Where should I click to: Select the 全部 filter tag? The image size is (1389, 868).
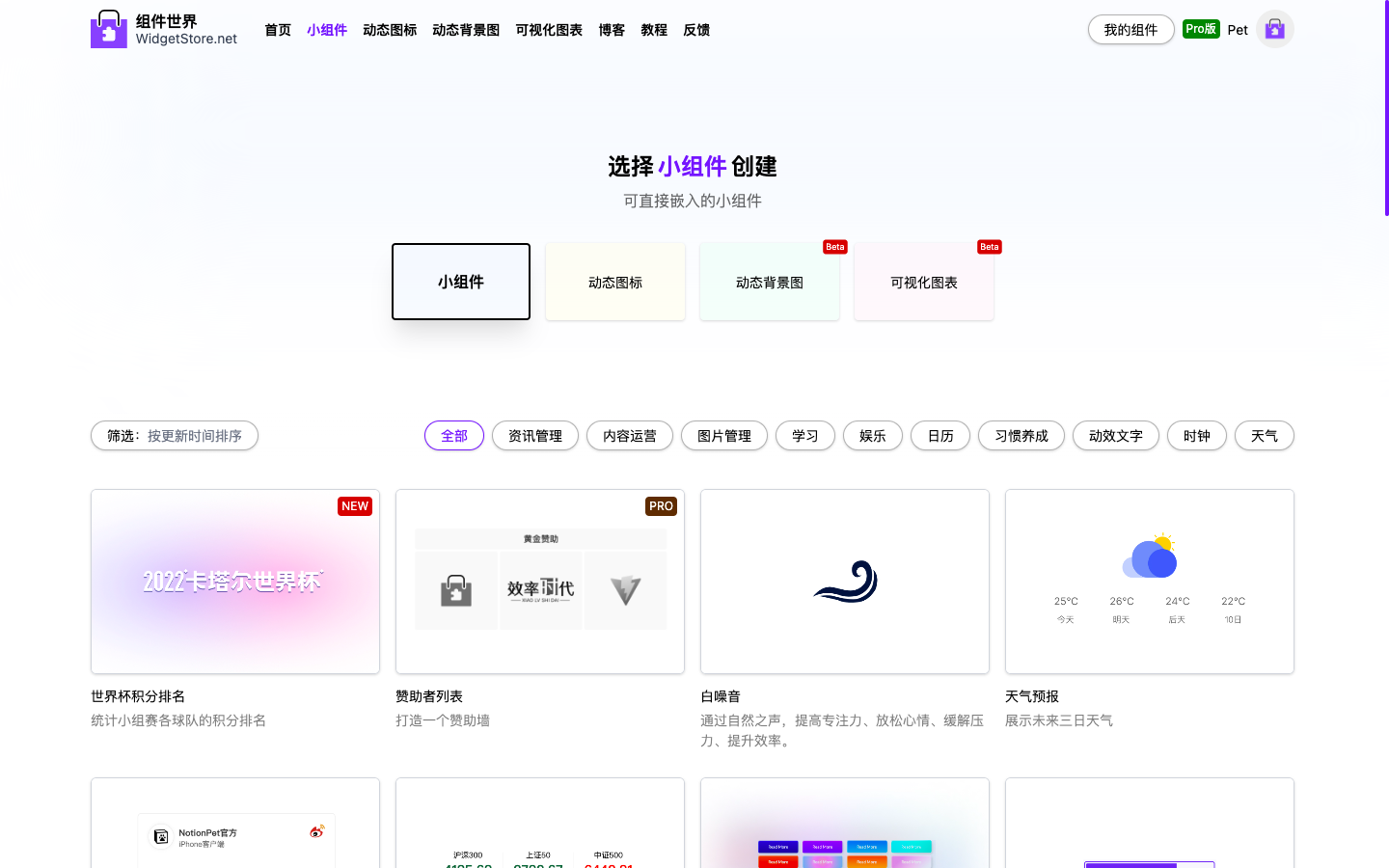click(454, 436)
